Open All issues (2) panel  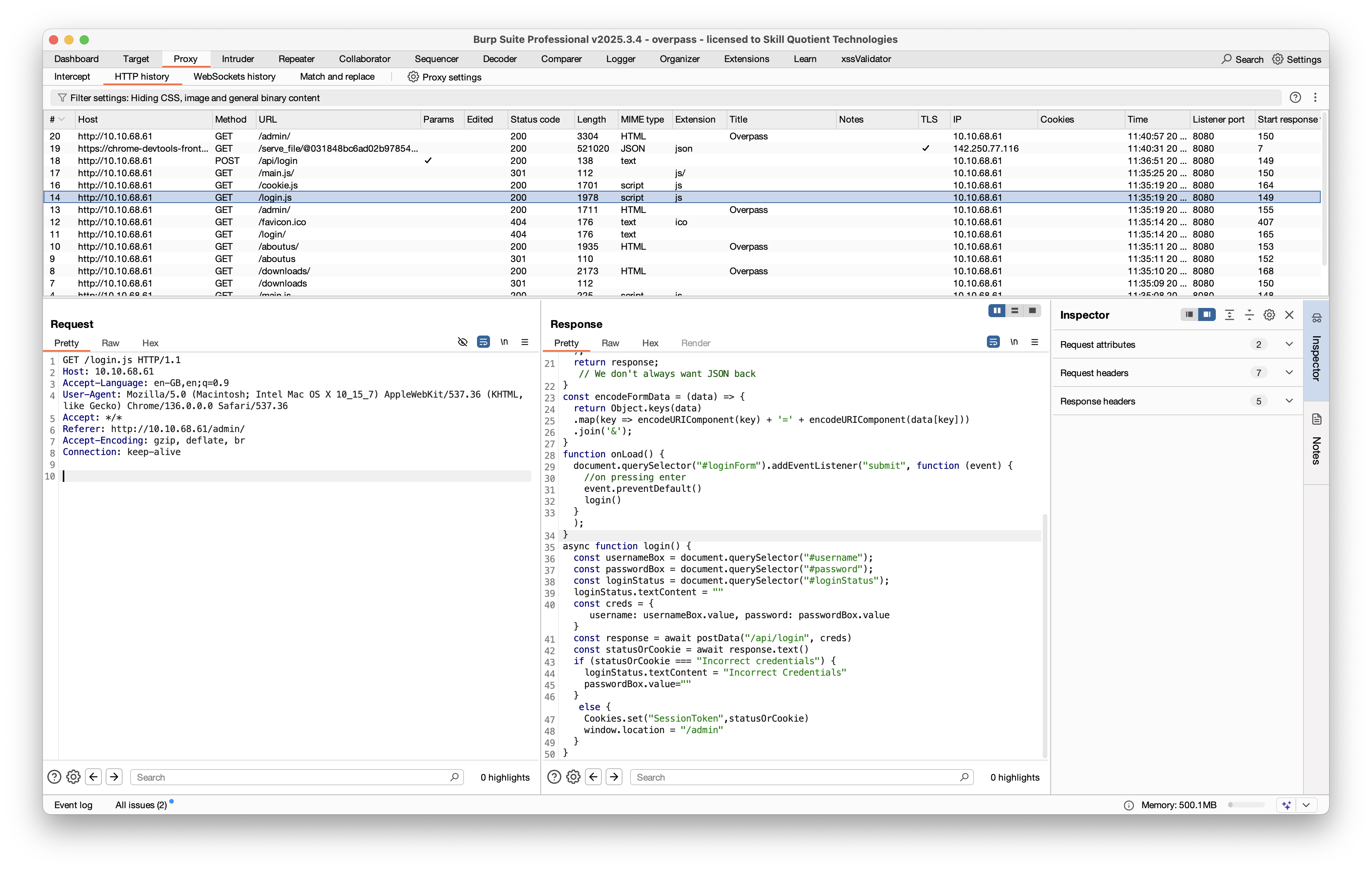(141, 805)
